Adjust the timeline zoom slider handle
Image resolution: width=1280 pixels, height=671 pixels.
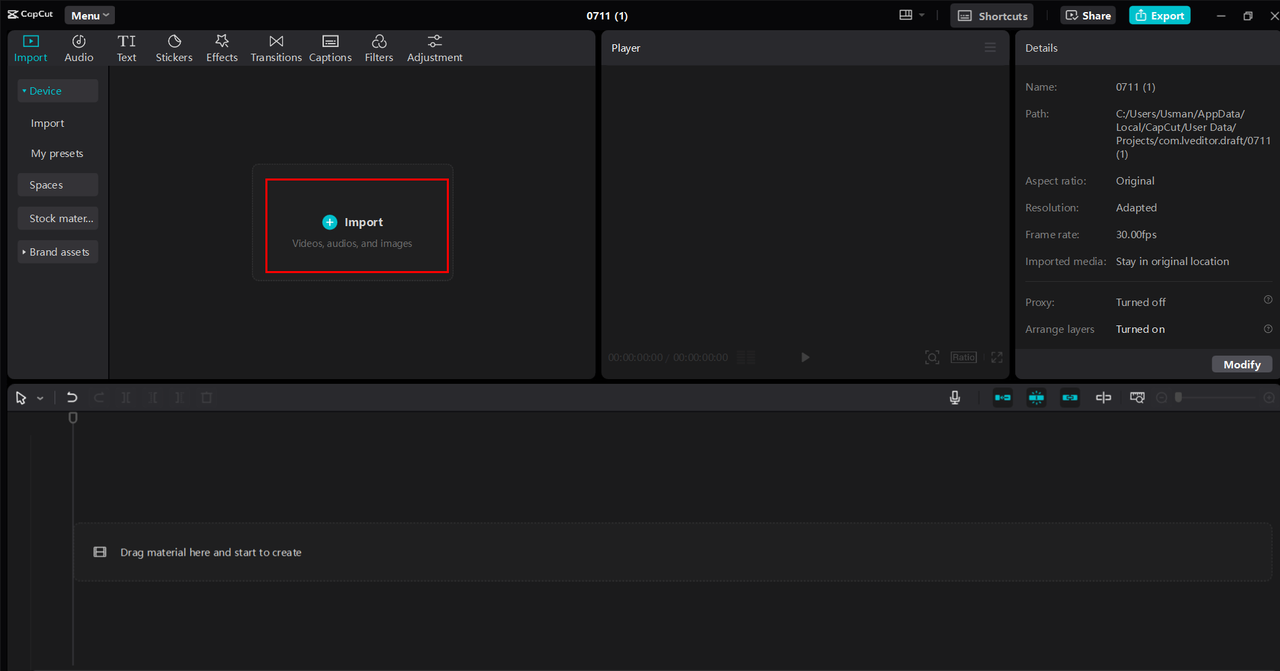point(1178,397)
